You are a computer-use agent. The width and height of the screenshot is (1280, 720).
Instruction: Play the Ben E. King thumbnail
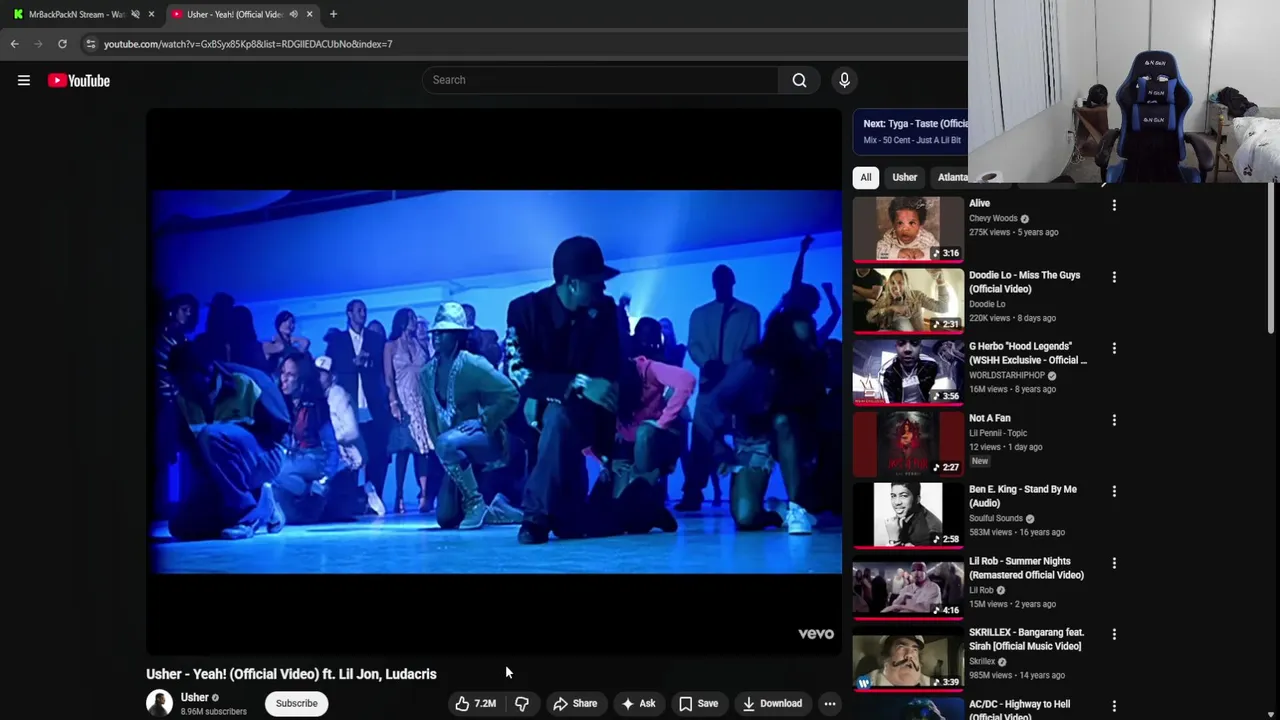point(908,515)
